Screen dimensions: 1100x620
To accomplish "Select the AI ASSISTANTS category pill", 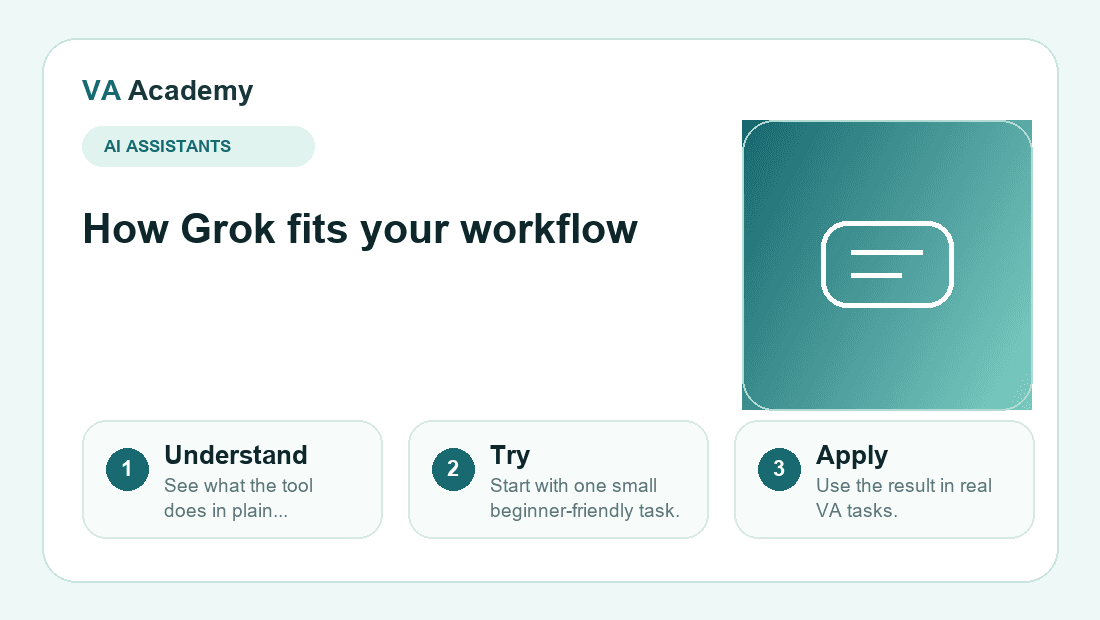I will tap(199, 146).
